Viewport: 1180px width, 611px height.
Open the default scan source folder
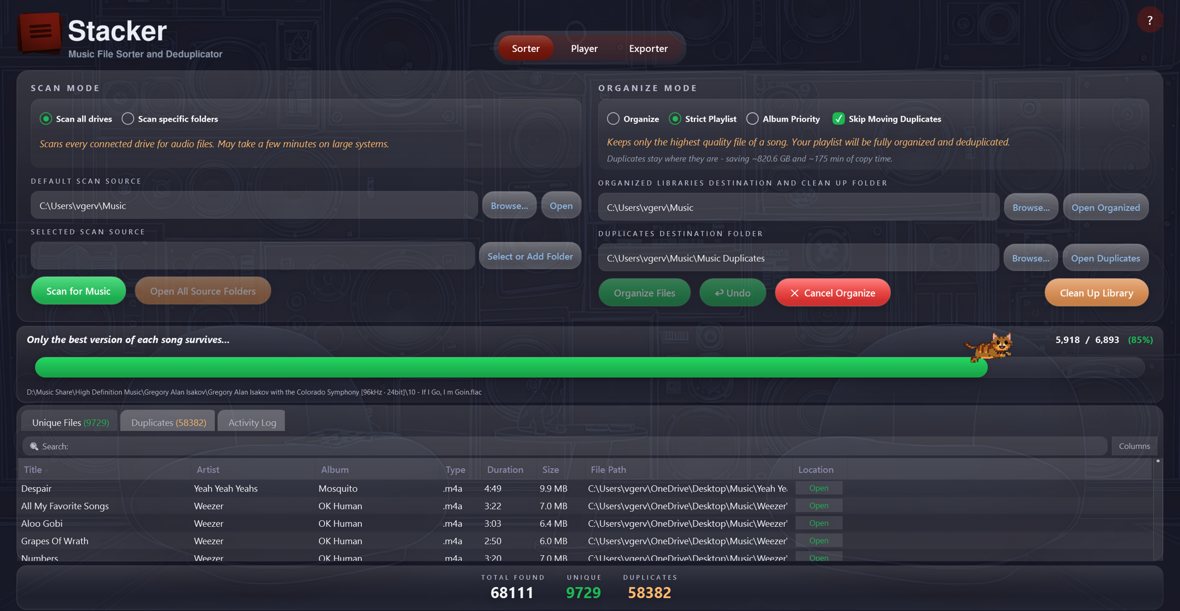coord(561,205)
